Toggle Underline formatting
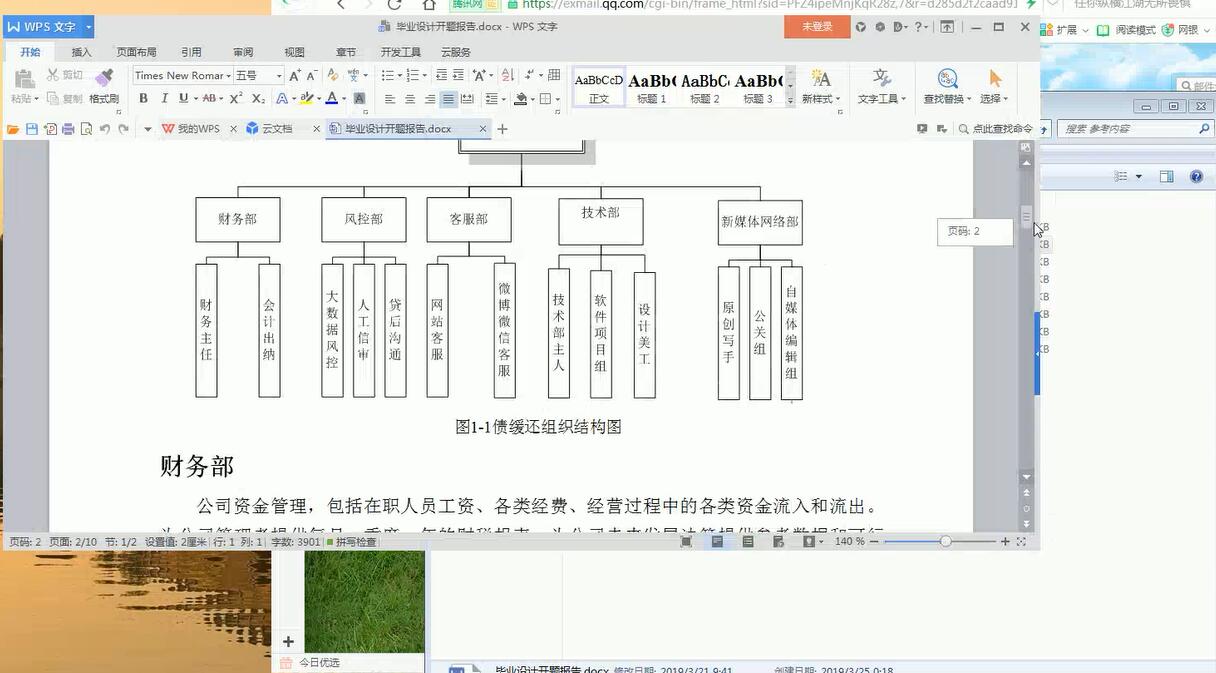Image resolution: width=1216 pixels, height=673 pixels. [x=183, y=98]
